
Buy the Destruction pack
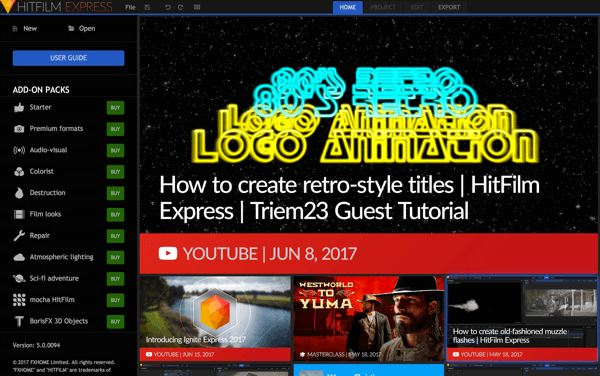(115, 194)
